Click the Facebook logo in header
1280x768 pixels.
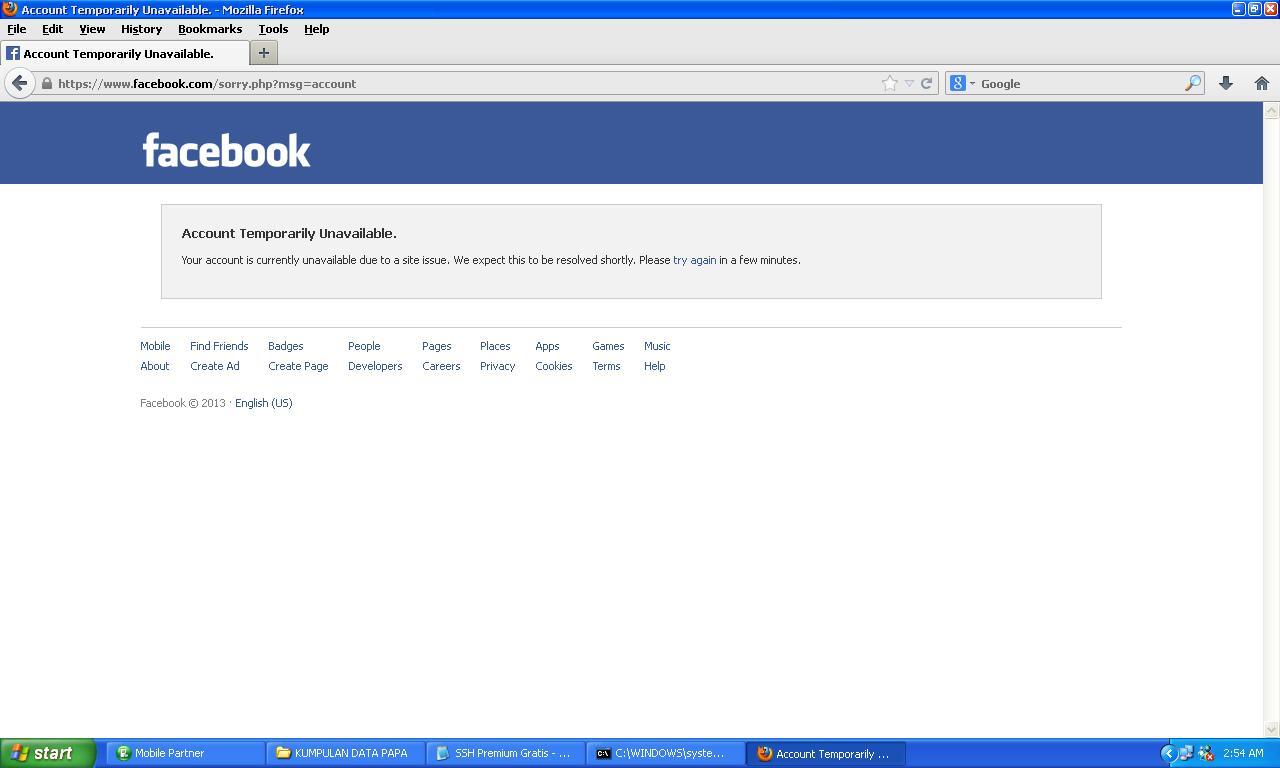point(227,150)
